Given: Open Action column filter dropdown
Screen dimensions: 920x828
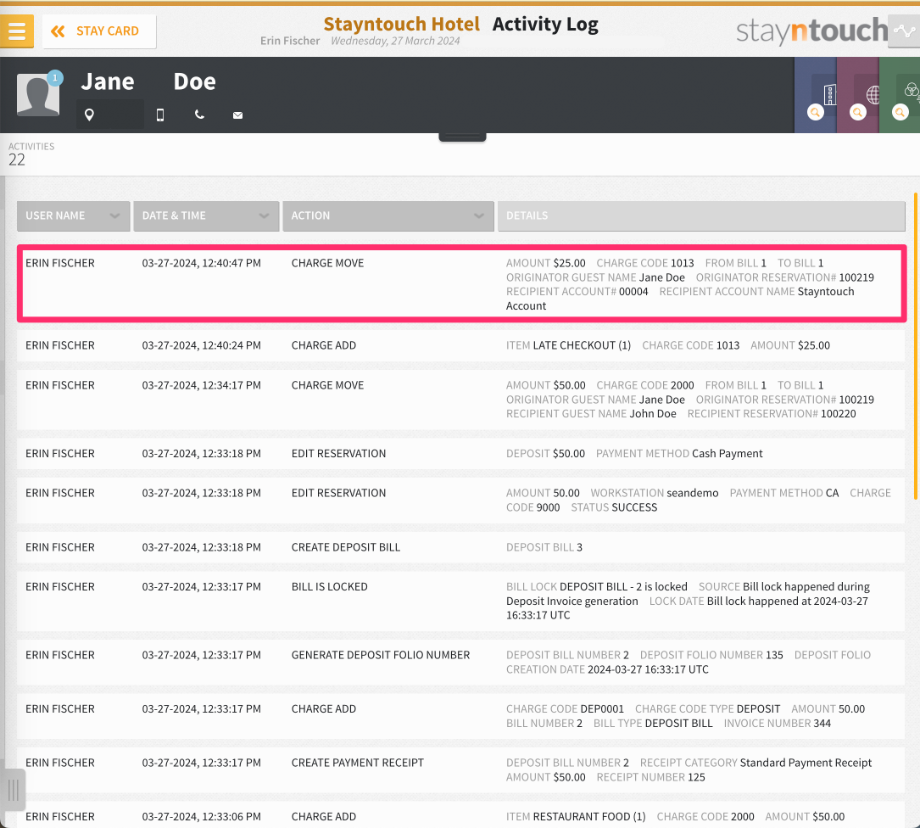Looking at the screenshot, I should tap(388, 216).
